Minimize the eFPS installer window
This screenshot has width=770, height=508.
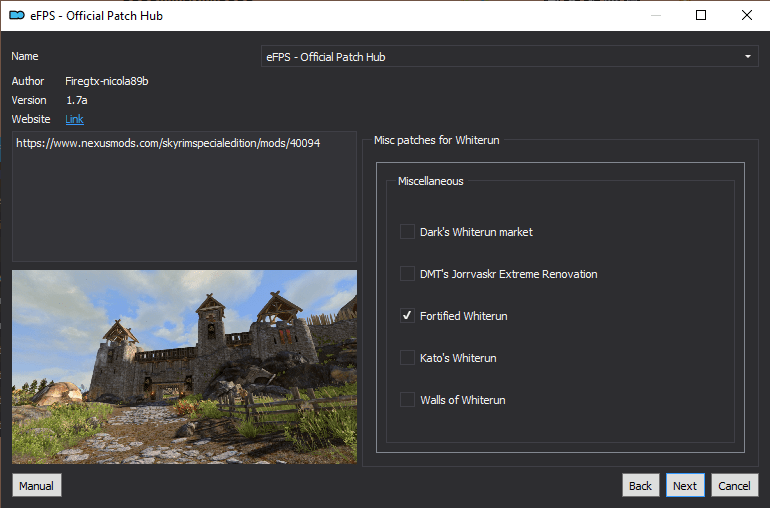pos(656,15)
